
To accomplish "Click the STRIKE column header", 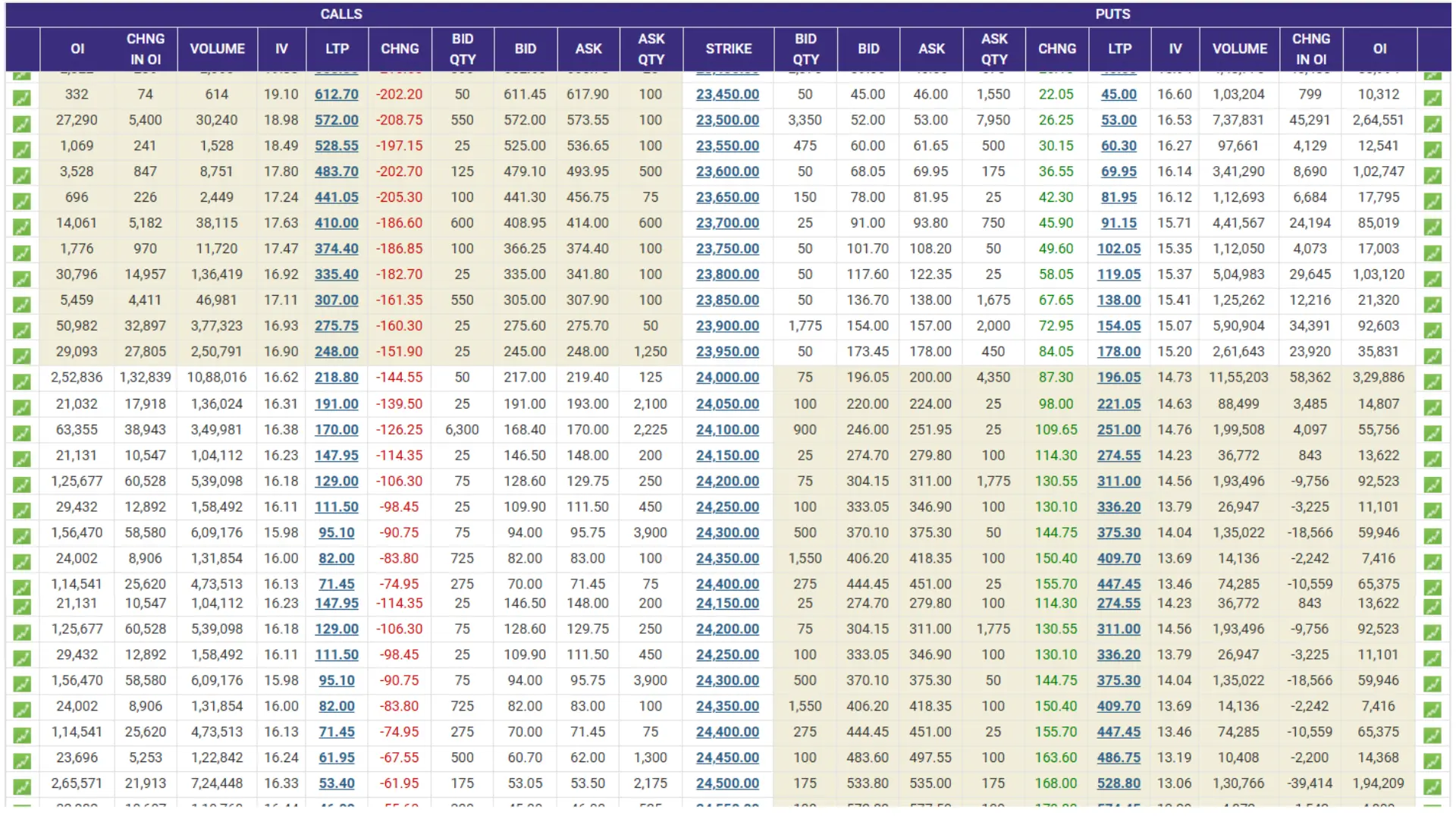I will (x=728, y=49).
